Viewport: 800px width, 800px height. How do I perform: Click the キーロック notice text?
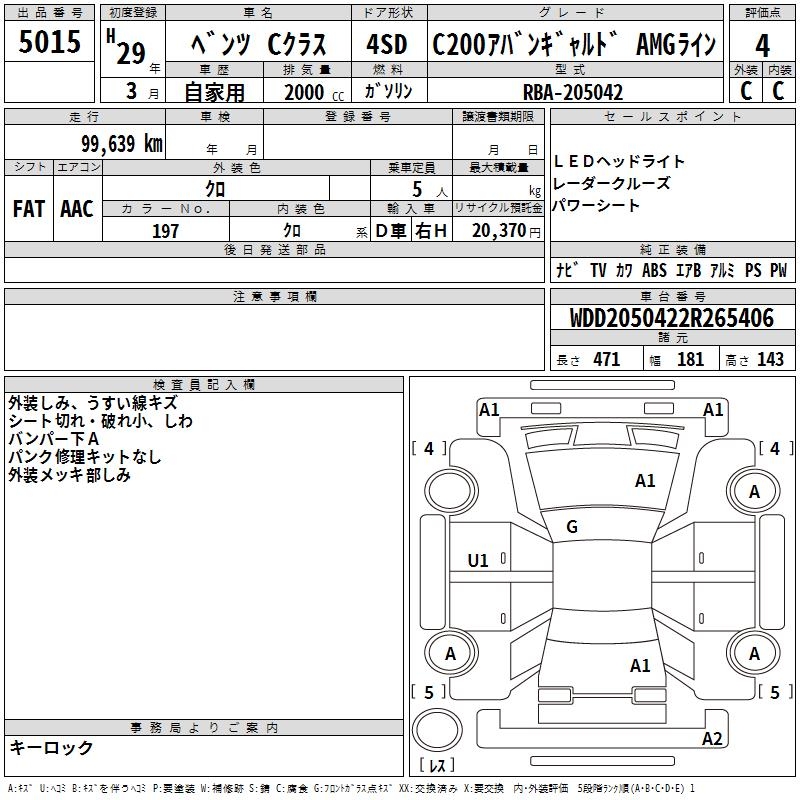tap(51, 747)
